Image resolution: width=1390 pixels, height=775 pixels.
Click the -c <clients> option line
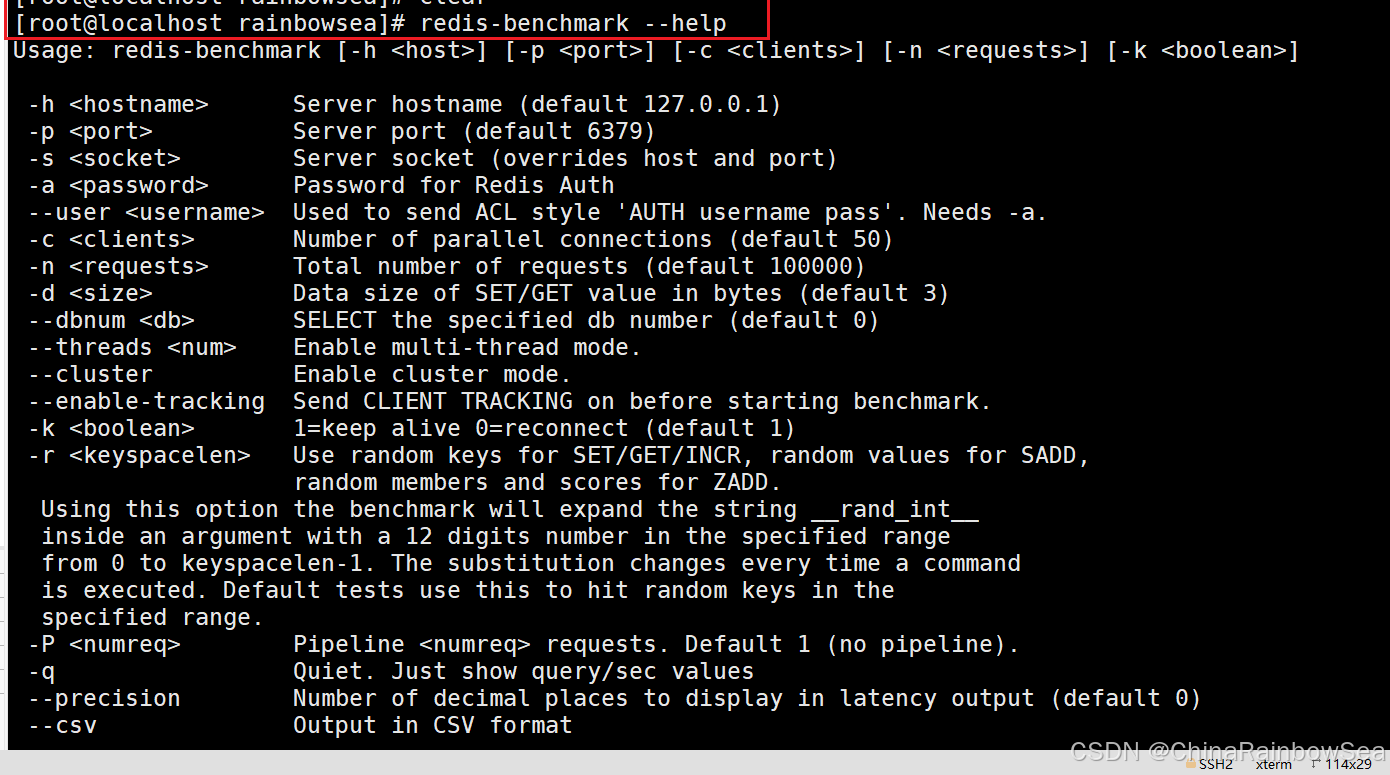[460, 239]
